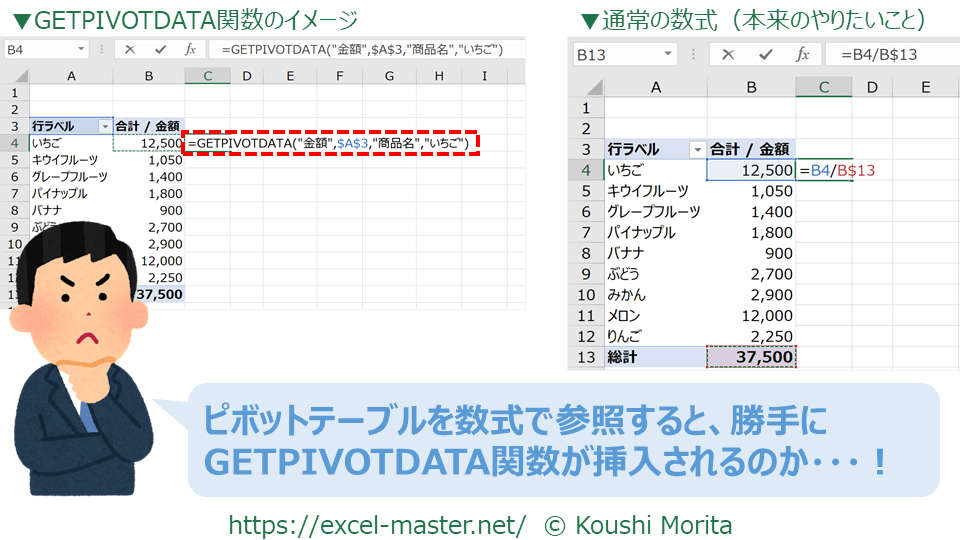Viewport: 960px width, 540px height.
Task: Click the select-all corner above row 1 in the B13 sheet
Action: coord(586,88)
